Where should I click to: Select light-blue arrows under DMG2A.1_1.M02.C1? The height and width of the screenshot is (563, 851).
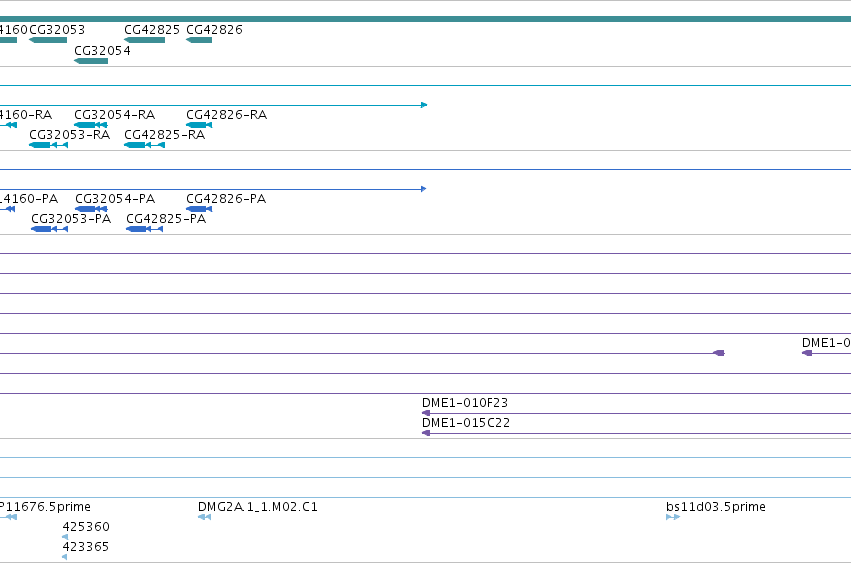[x=204, y=517]
